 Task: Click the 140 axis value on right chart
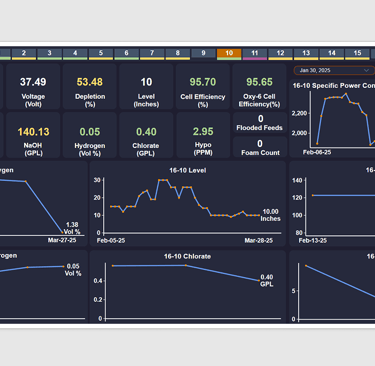pyautogui.click(x=297, y=180)
